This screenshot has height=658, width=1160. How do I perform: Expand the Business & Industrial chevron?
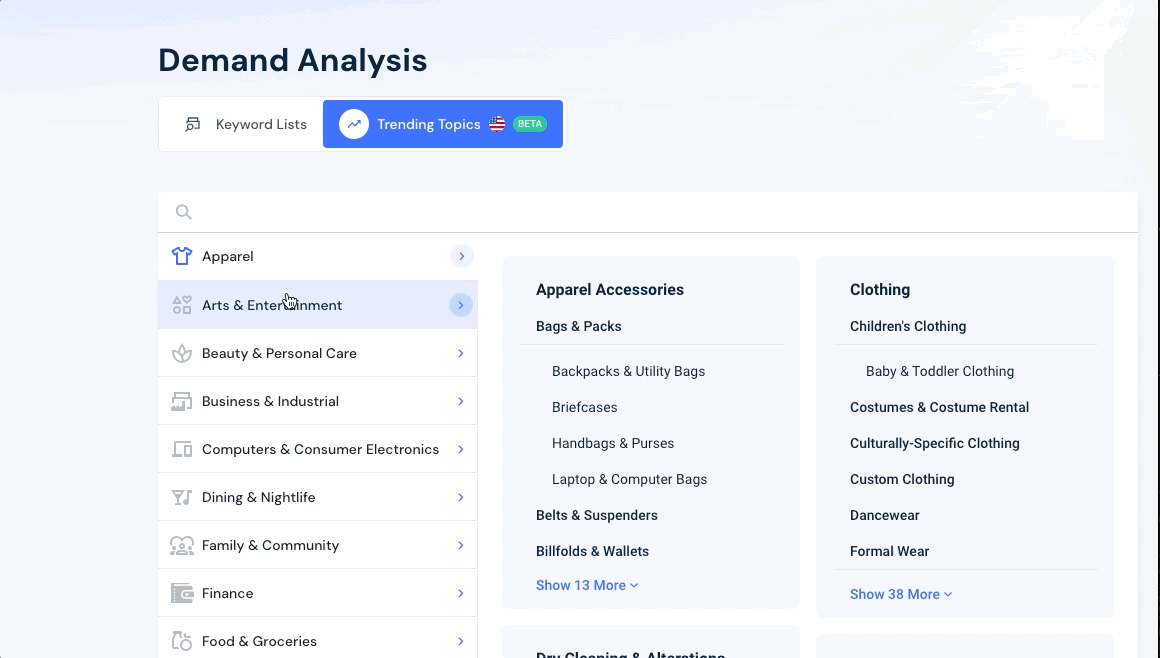[x=461, y=401]
